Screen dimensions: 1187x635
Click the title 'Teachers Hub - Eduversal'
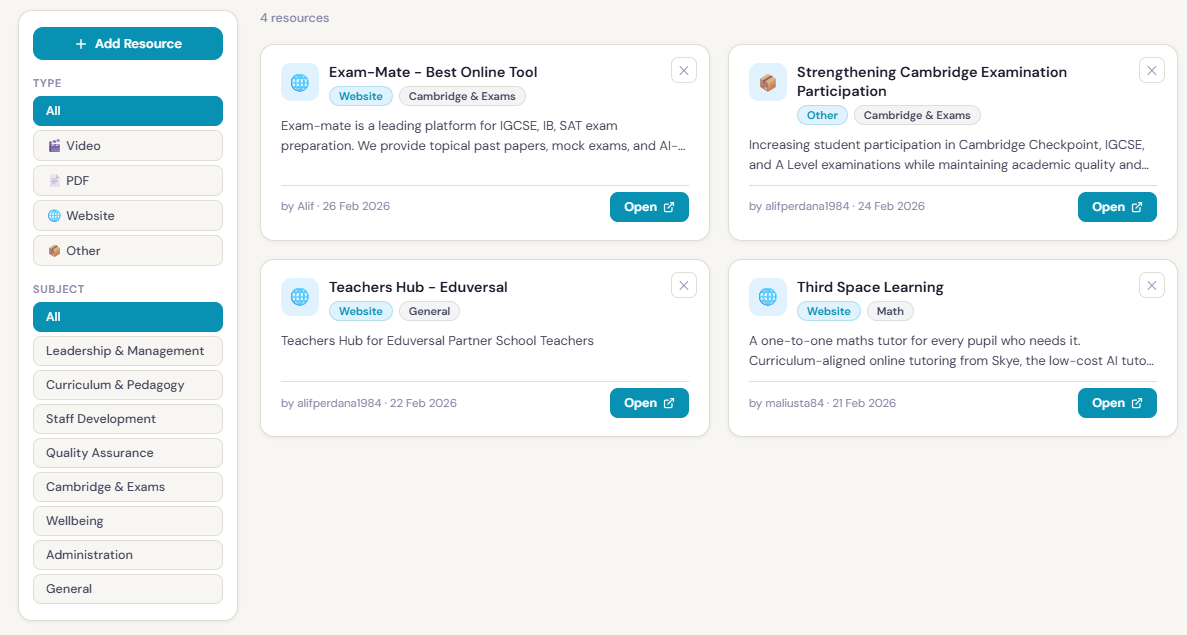418,287
